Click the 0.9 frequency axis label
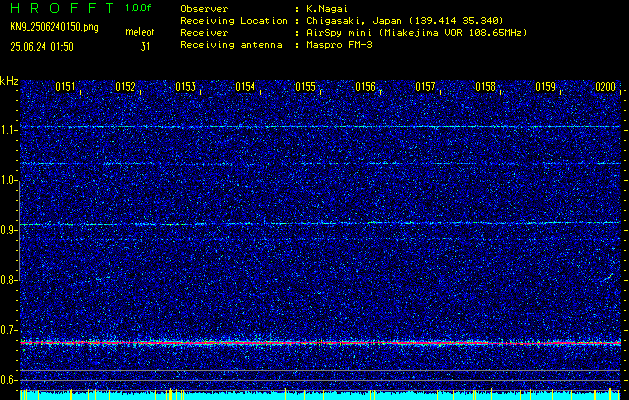629x400 pixels. coord(8,230)
